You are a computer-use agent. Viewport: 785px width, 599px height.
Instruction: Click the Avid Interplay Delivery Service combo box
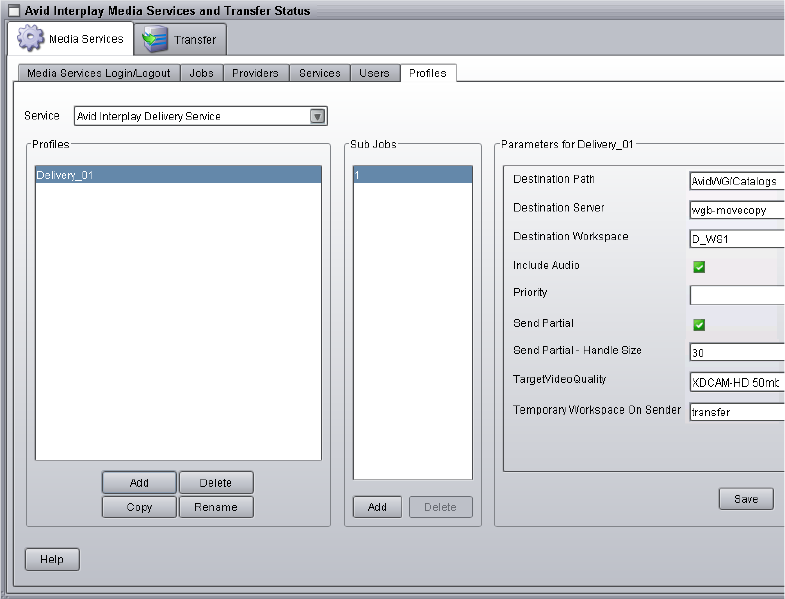tap(200, 116)
